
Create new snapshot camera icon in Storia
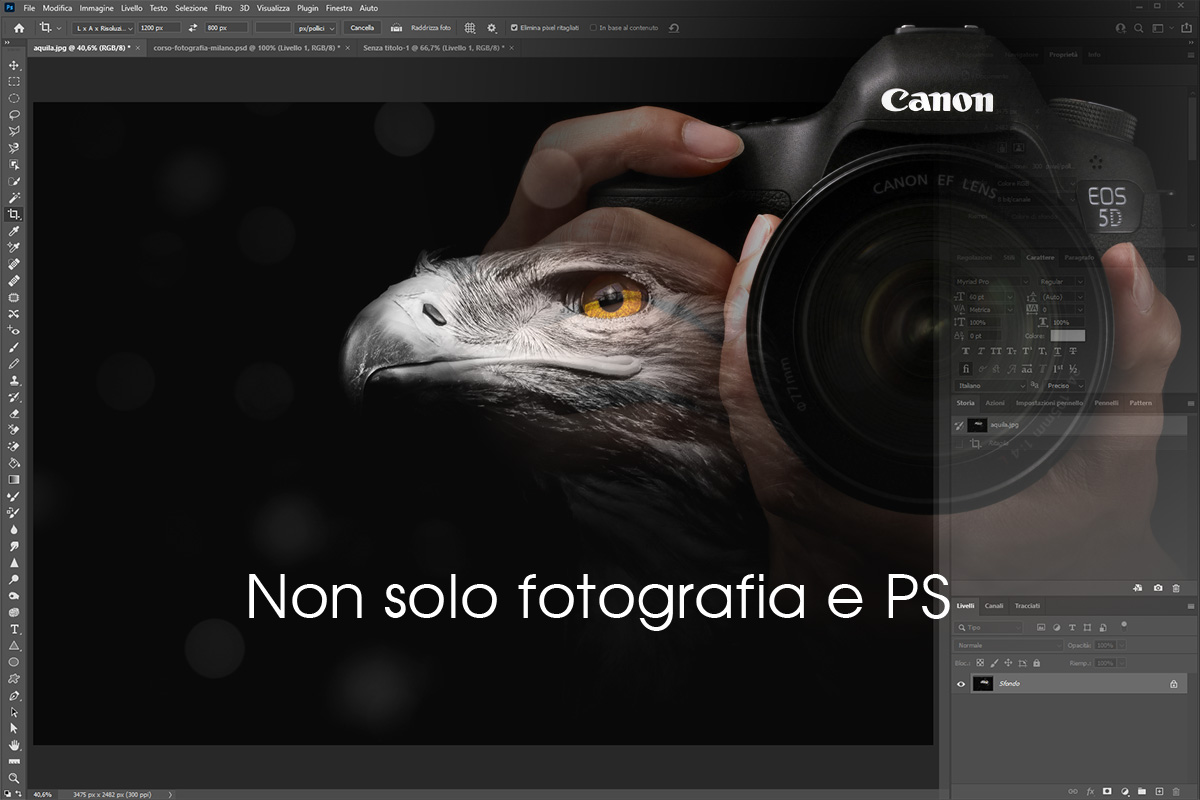(x=1158, y=588)
